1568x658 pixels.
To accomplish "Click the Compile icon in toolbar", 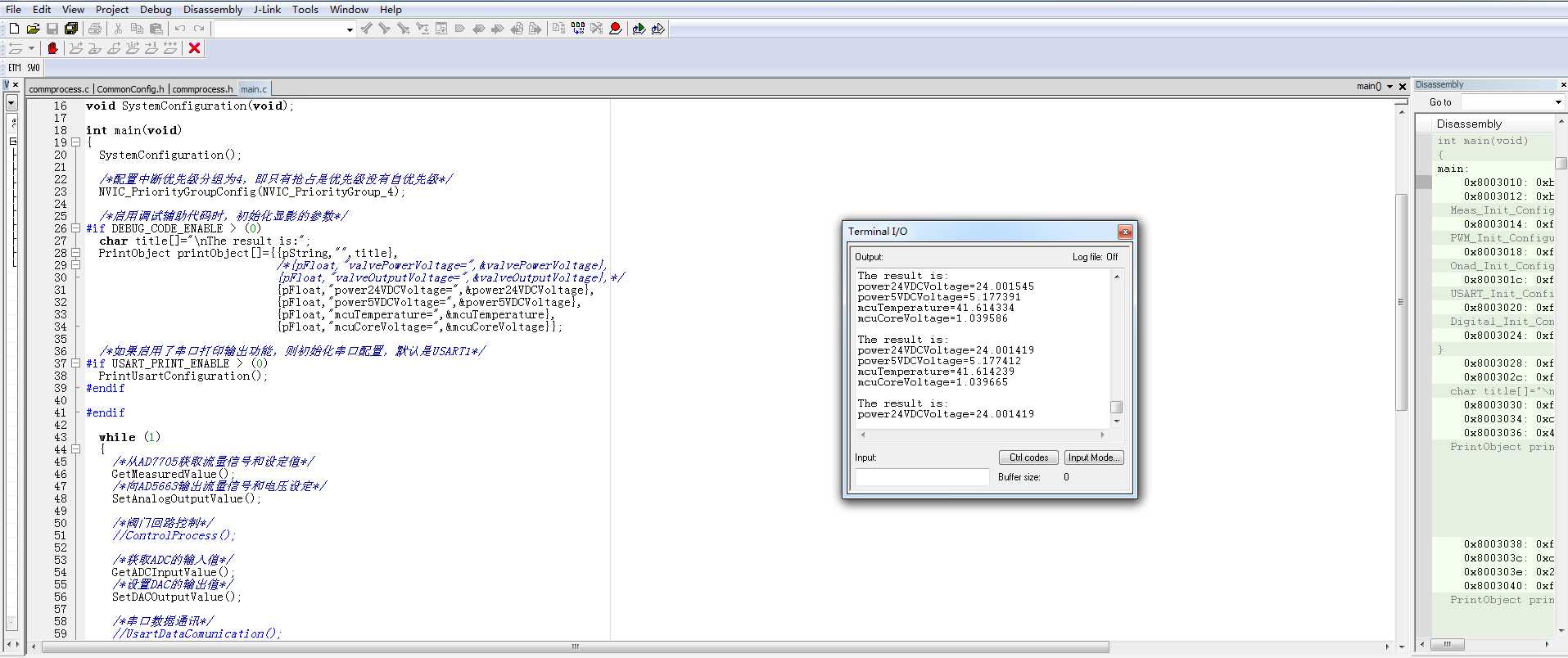I will 558,29.
